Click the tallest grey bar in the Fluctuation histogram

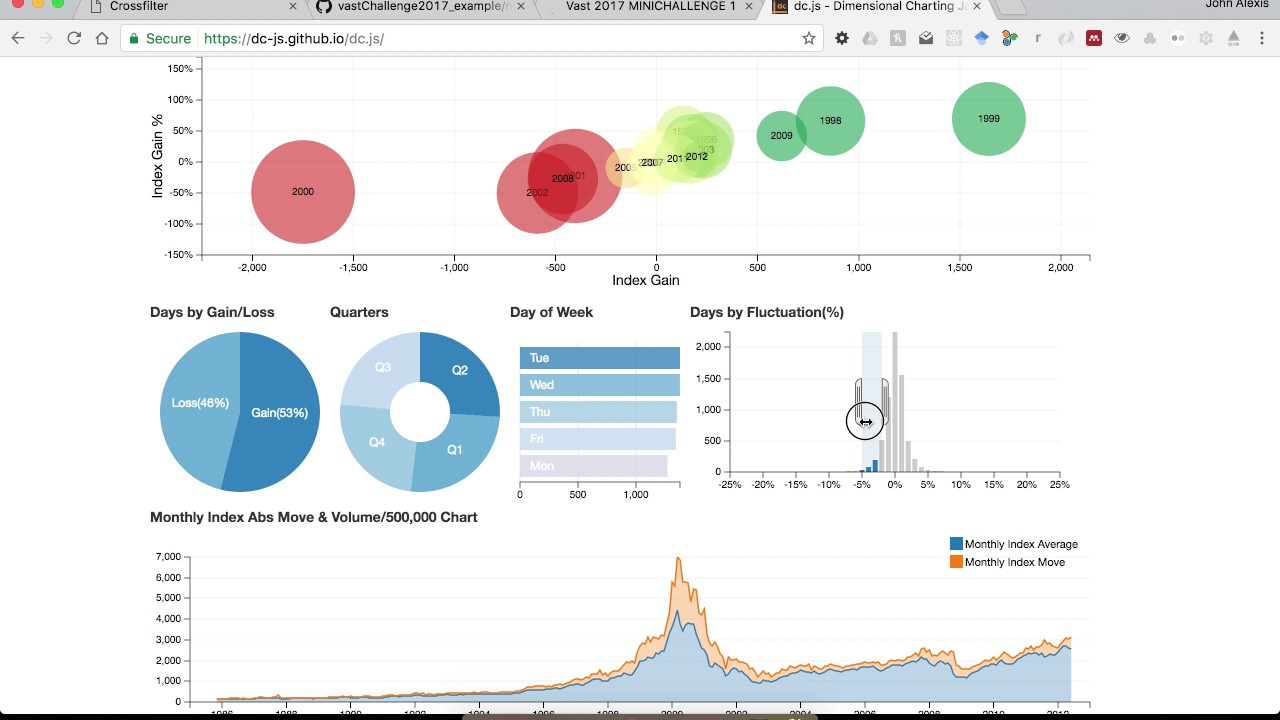[895, 402]
